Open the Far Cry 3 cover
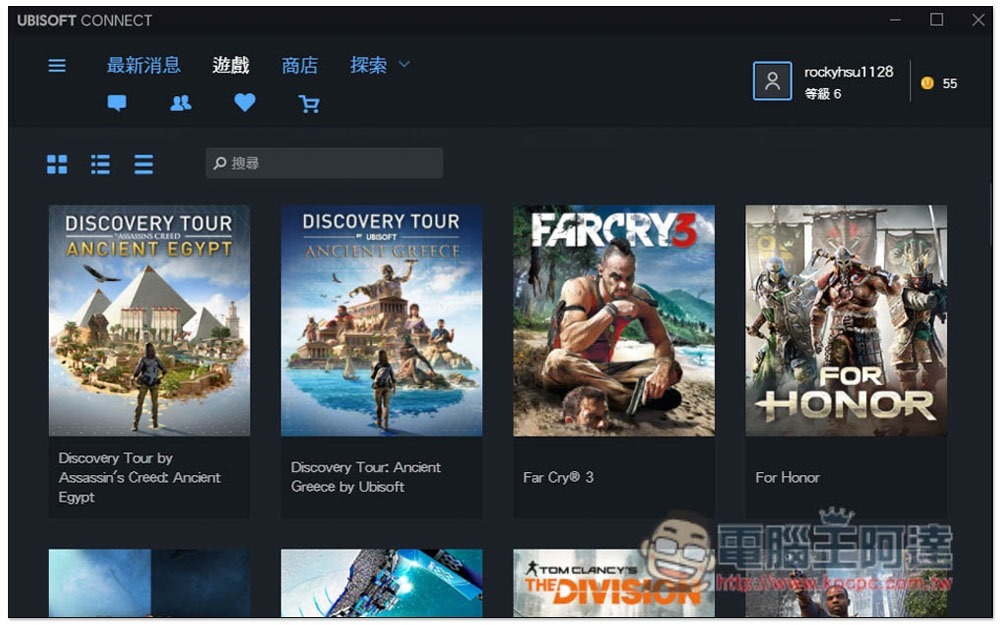Image resolution: width=1000 pixels, height=625 pixels. pyautogui.click(x=614, y=320)
